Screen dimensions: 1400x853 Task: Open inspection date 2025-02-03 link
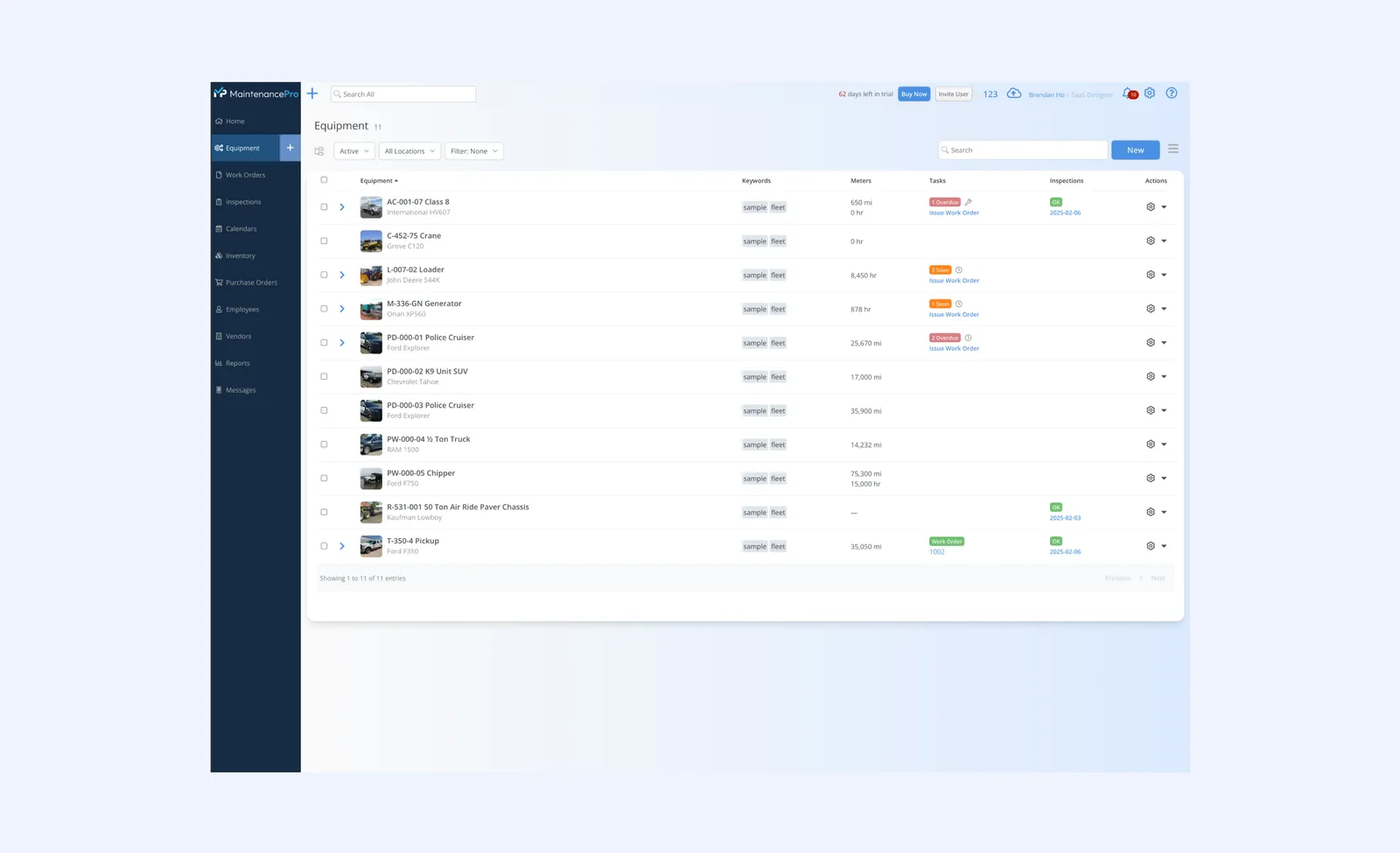point(1065,518)
